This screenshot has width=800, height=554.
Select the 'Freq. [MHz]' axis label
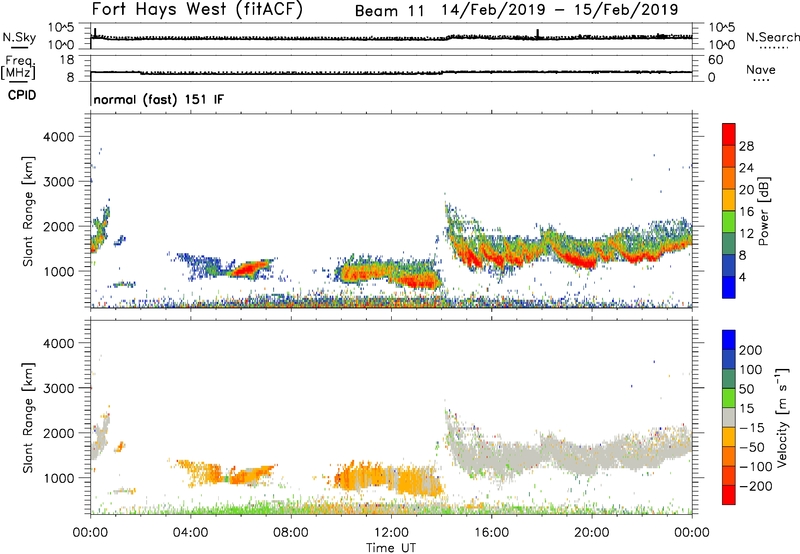[x=18, y=67]
